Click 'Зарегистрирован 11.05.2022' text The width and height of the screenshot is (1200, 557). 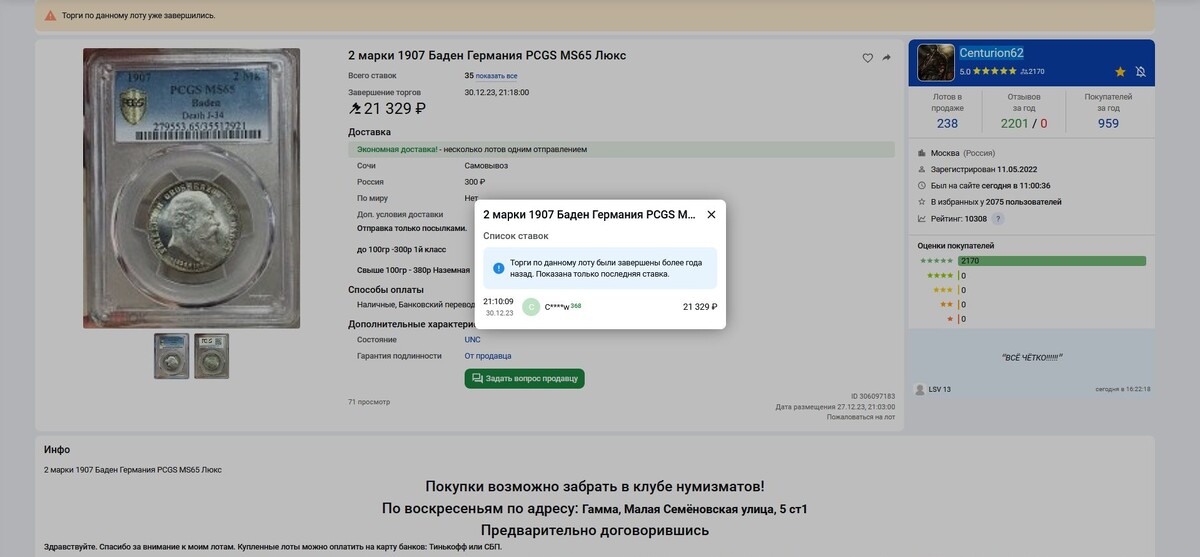(x=986, y=170)
